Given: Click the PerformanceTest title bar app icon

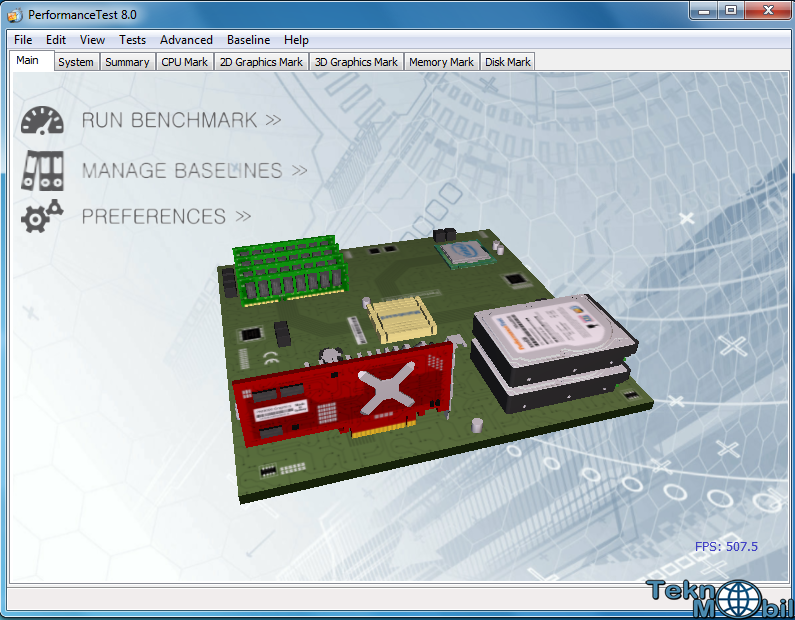Looking at the screenshot, I should click(x=15, y=15).
